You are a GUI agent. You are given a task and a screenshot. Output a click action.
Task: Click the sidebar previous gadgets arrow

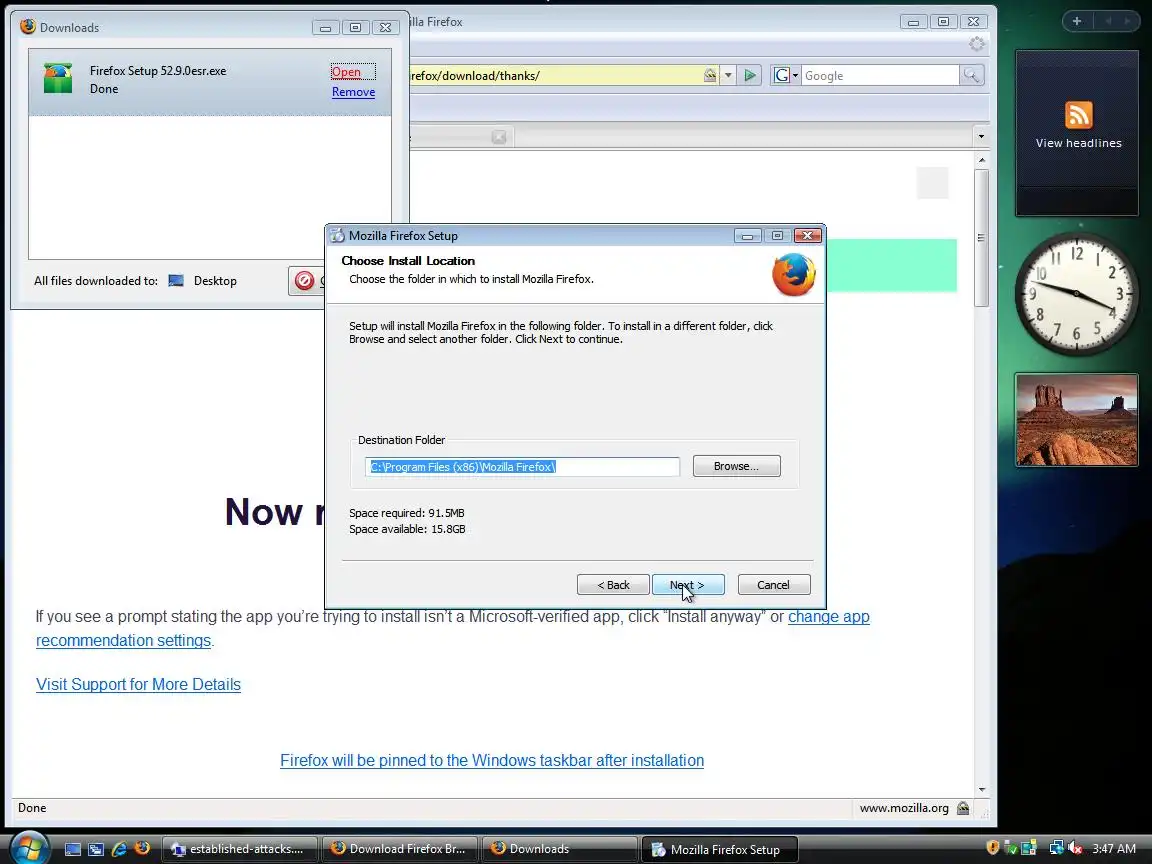click(1109, 21)
